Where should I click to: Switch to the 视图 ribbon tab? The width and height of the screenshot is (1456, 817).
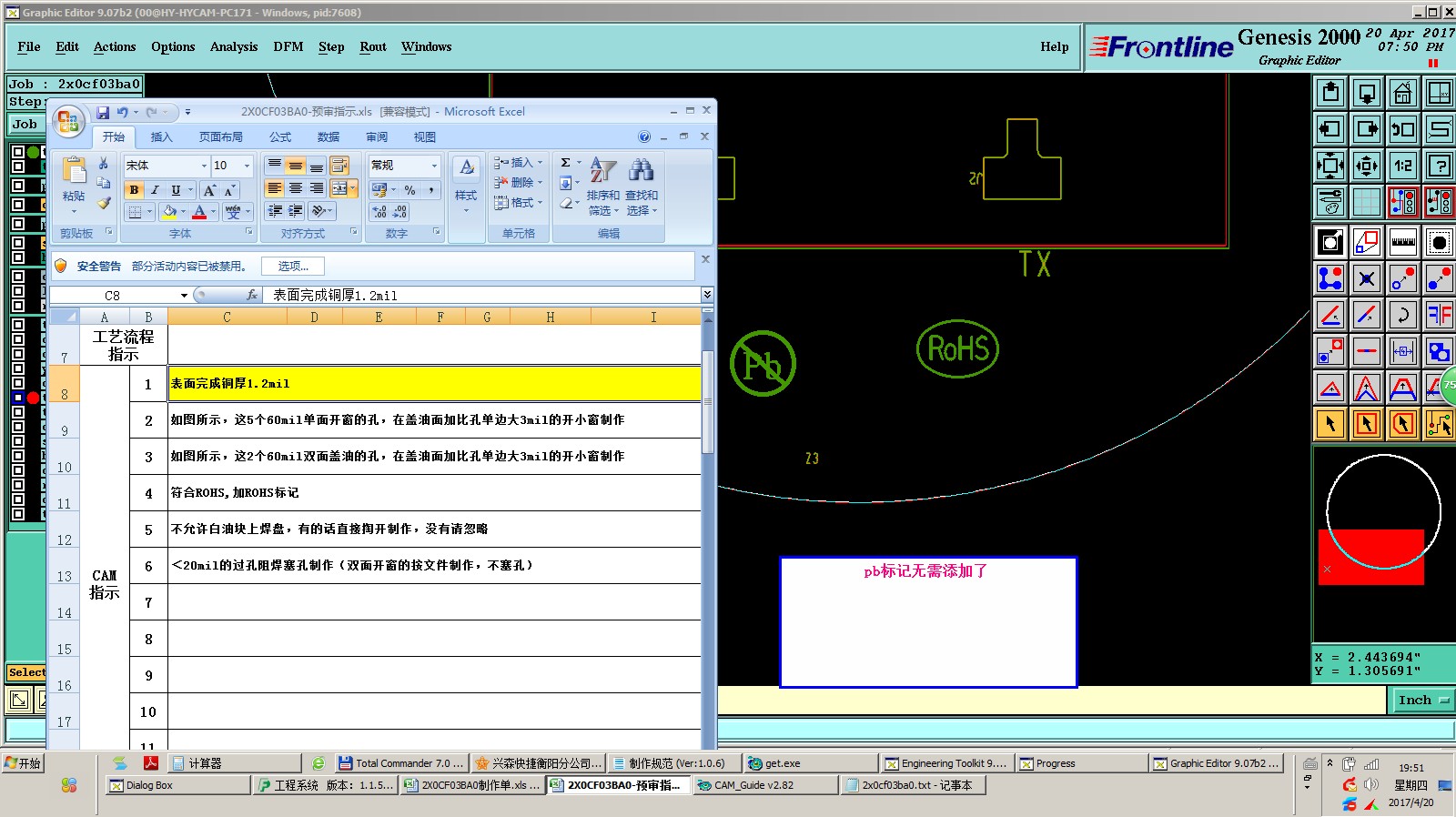tap(425, 137)
